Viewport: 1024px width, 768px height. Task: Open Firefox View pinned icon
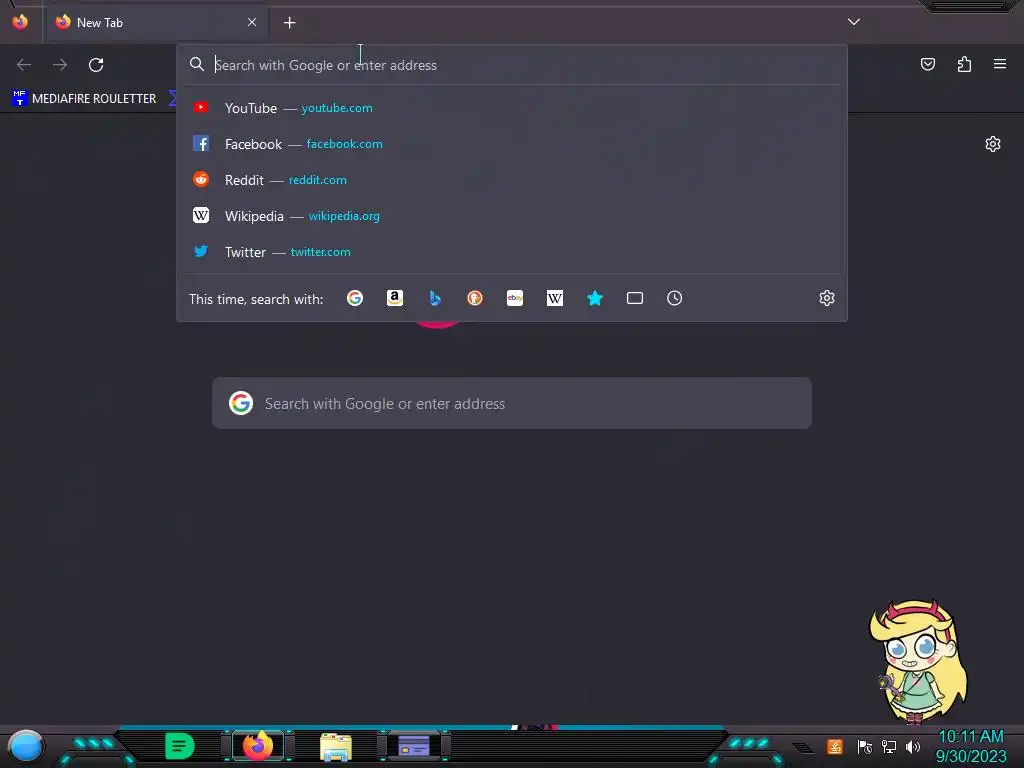[20, 22]
